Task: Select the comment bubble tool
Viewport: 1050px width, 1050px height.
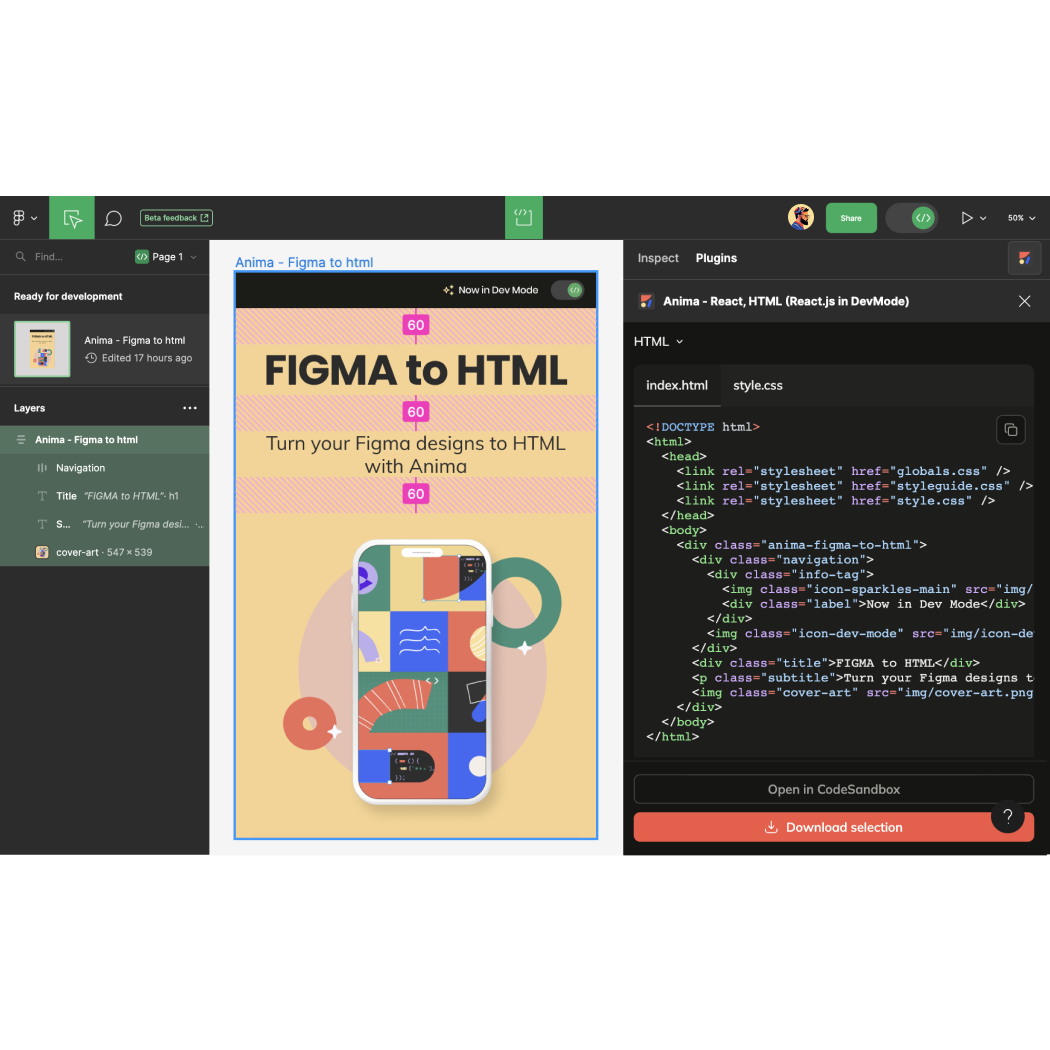Action: click(114, 218)
